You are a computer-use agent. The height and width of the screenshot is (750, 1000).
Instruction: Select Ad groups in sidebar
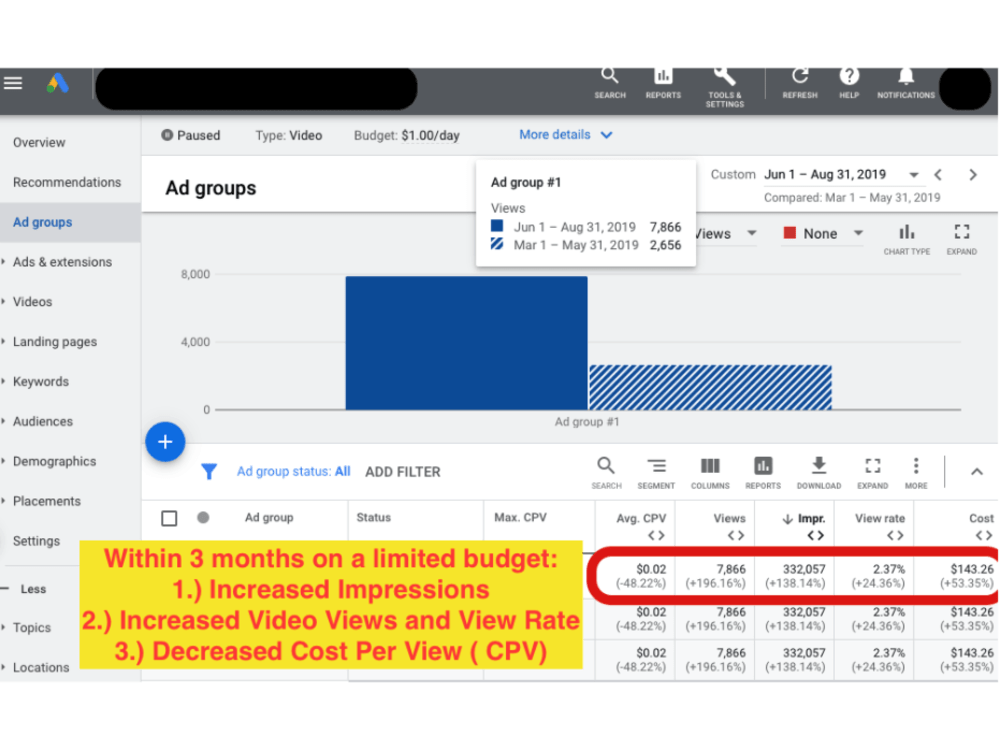[x=43, y=222]
